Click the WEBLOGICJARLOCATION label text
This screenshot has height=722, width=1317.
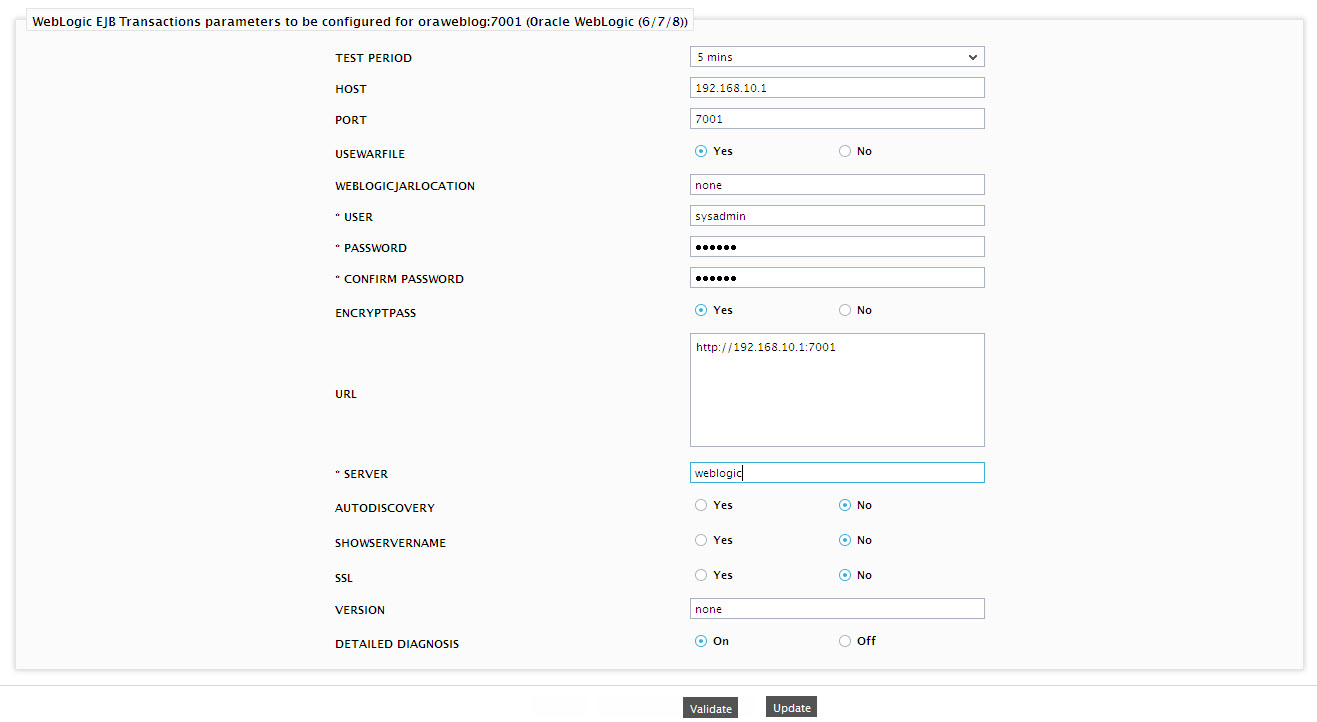pos(405,186)
